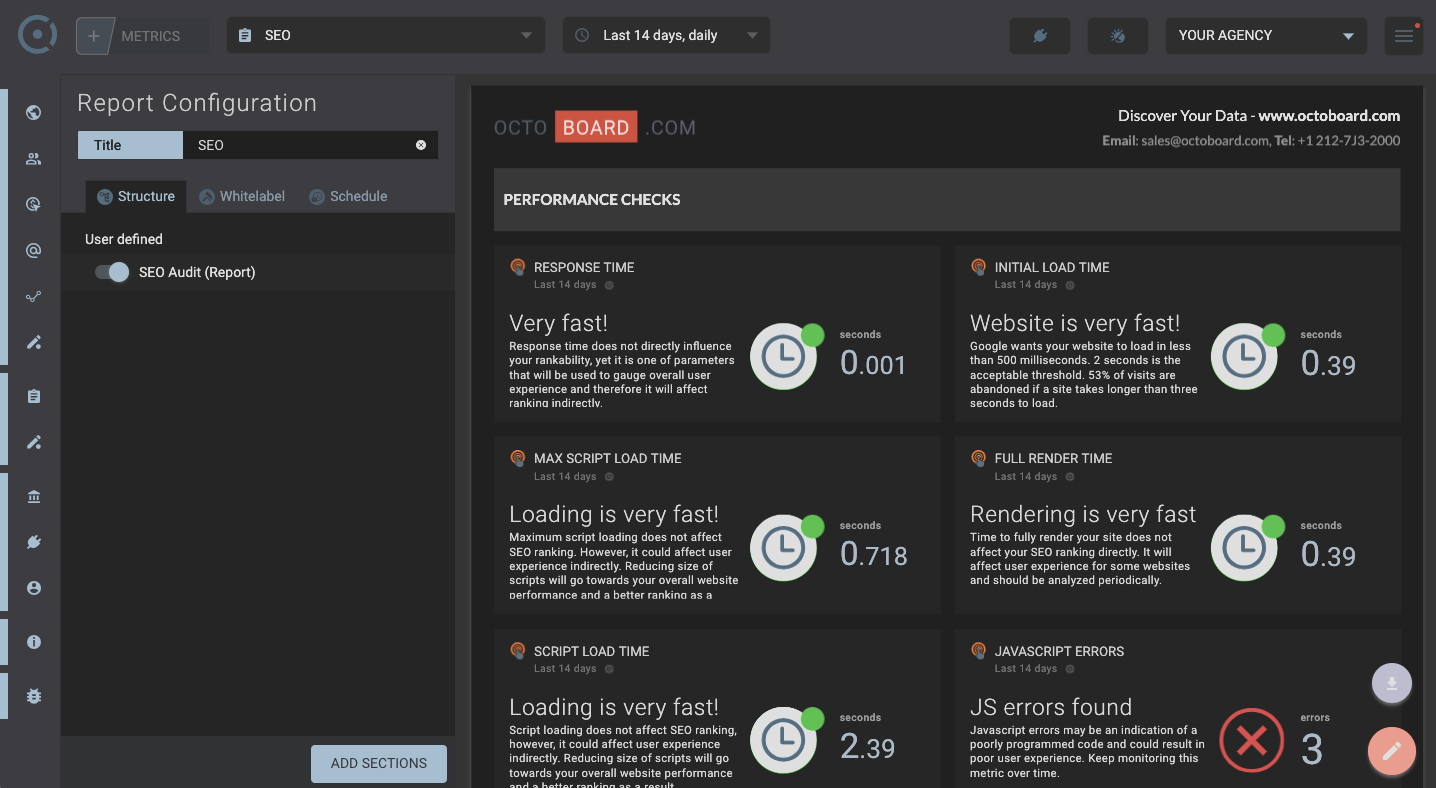The height and width of the screenshot is (788, 1436).
Task: Click the clock icon in FULL RENDER TIME card
Action: pos(1244,547)
